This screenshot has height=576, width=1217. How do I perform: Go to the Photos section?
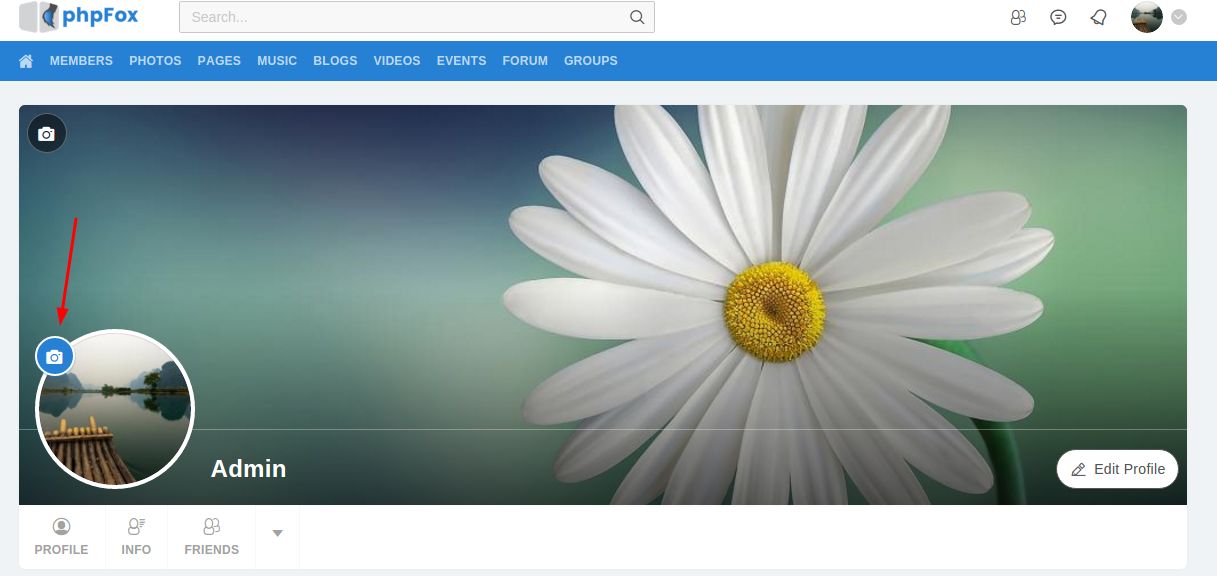pos(155,61)
